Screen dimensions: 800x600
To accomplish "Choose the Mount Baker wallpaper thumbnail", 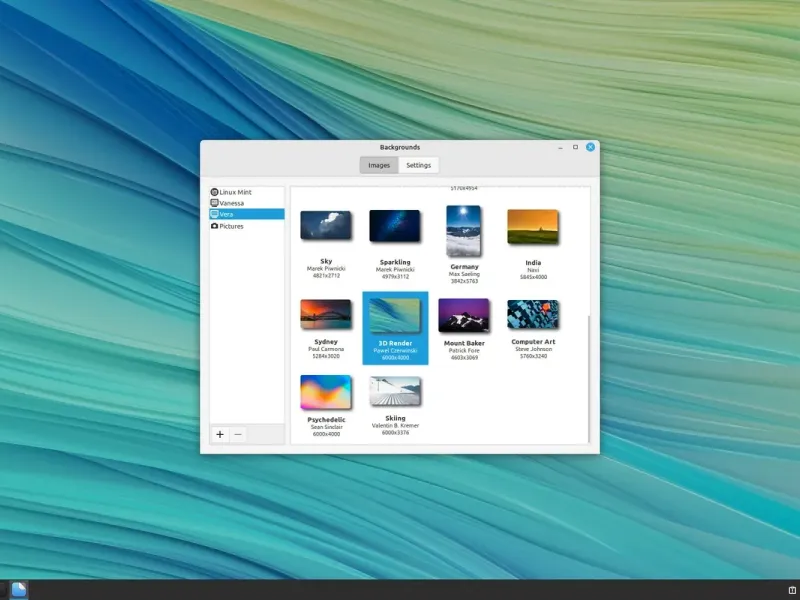I will (464, 315).
